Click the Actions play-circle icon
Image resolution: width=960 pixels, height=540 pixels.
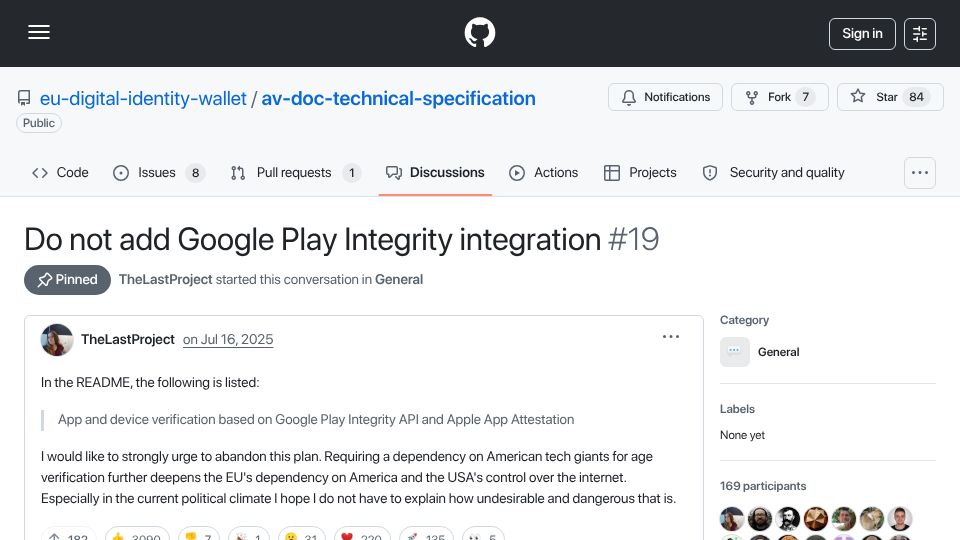tap(517, 173)
